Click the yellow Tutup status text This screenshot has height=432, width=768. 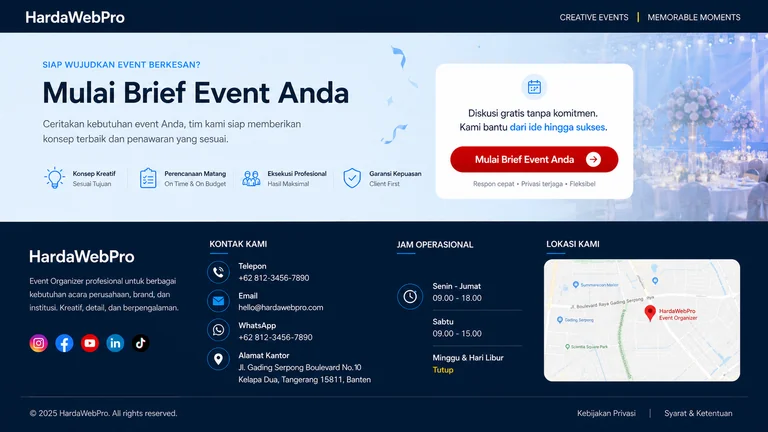click(443, 370)
